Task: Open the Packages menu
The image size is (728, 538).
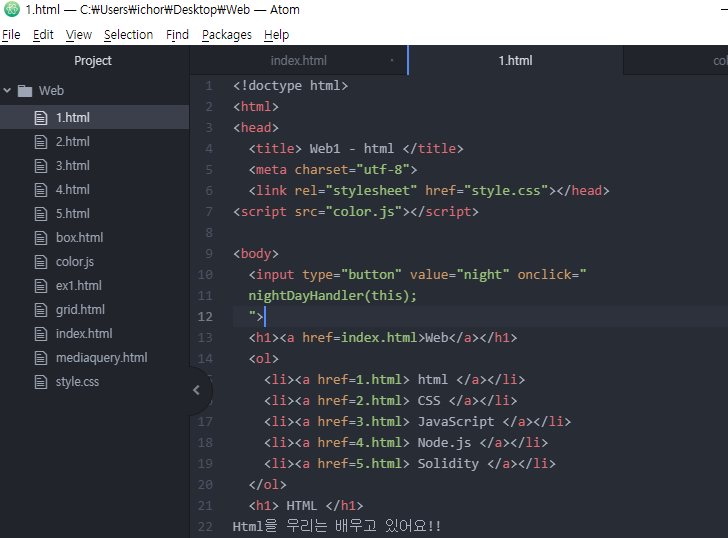Action: (x=227, y=35)
